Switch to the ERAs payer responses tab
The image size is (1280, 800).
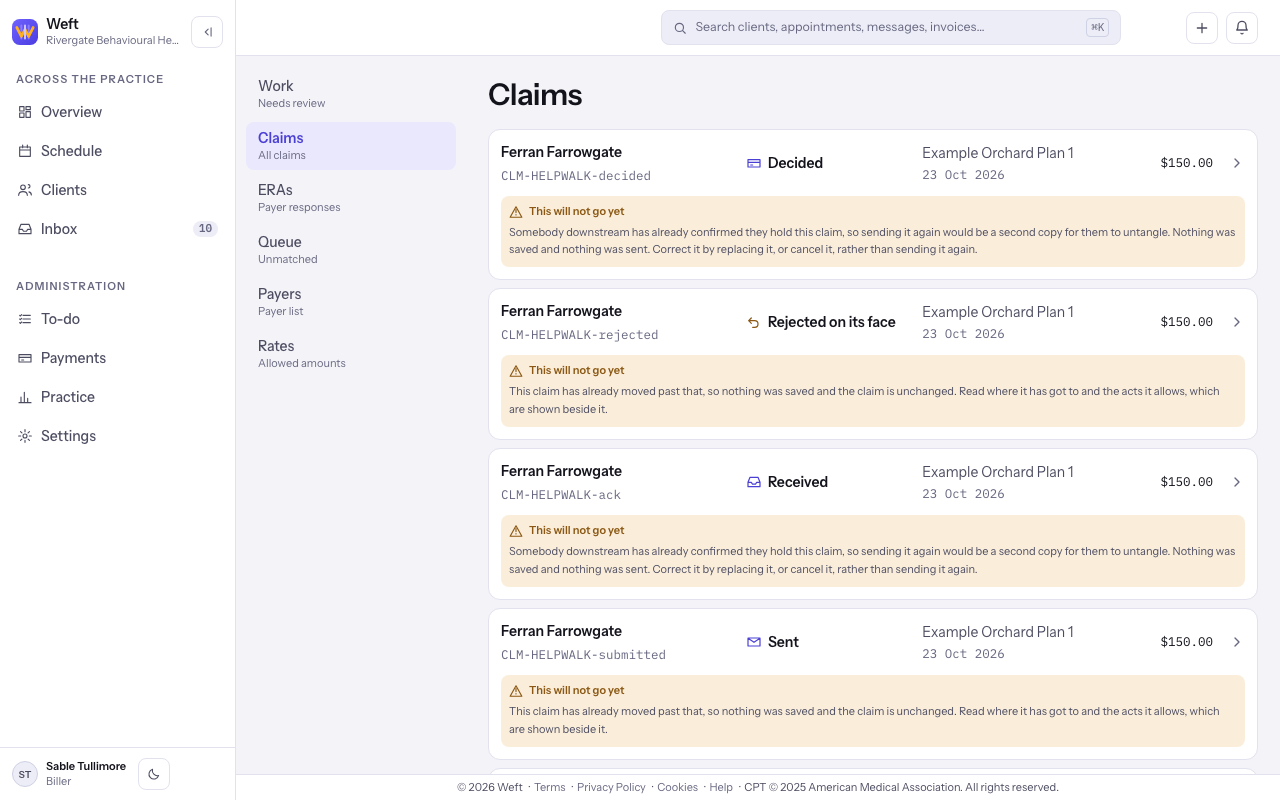coord(351,198)
